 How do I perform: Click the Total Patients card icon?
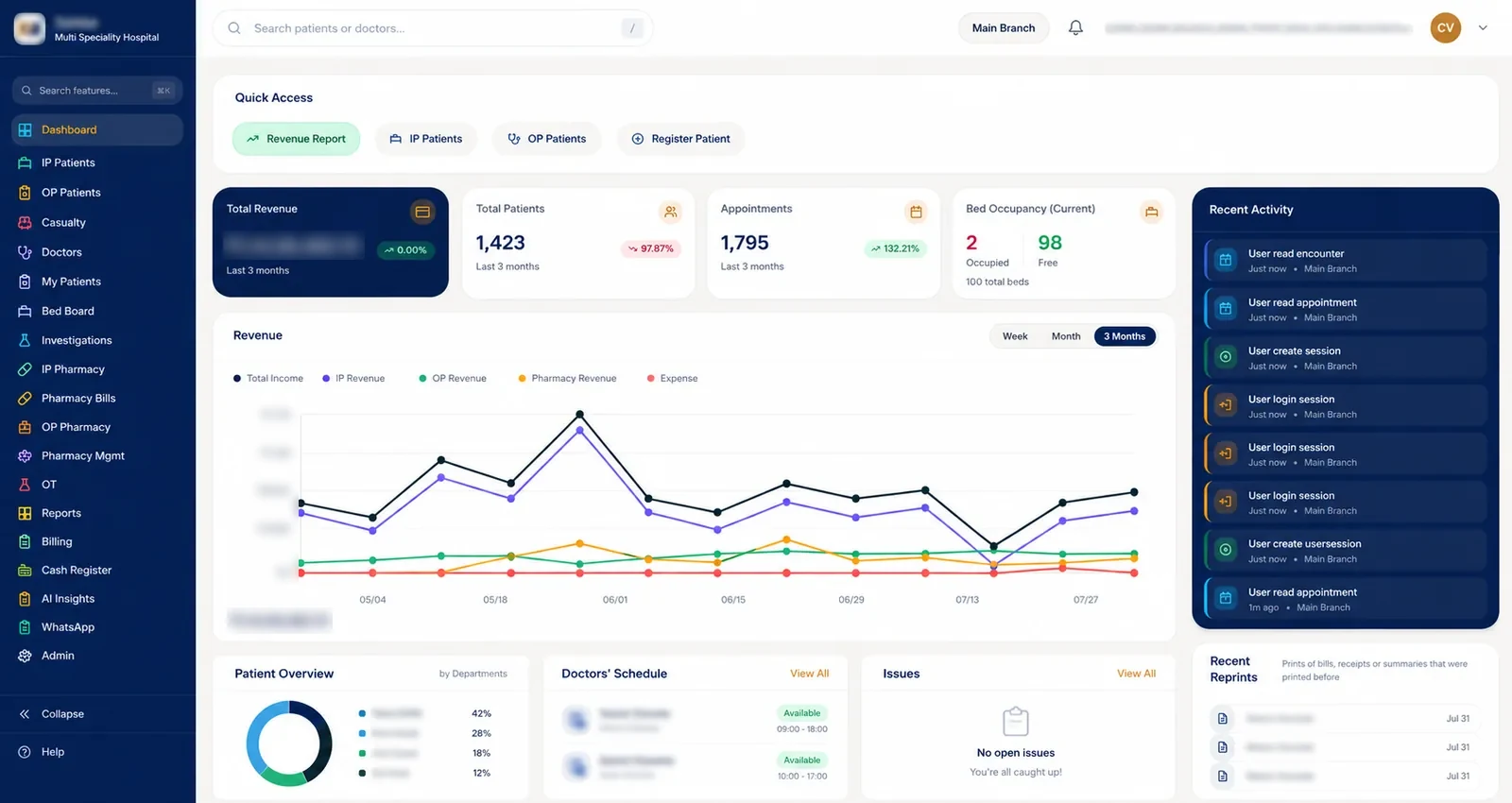tap(670, 212)
